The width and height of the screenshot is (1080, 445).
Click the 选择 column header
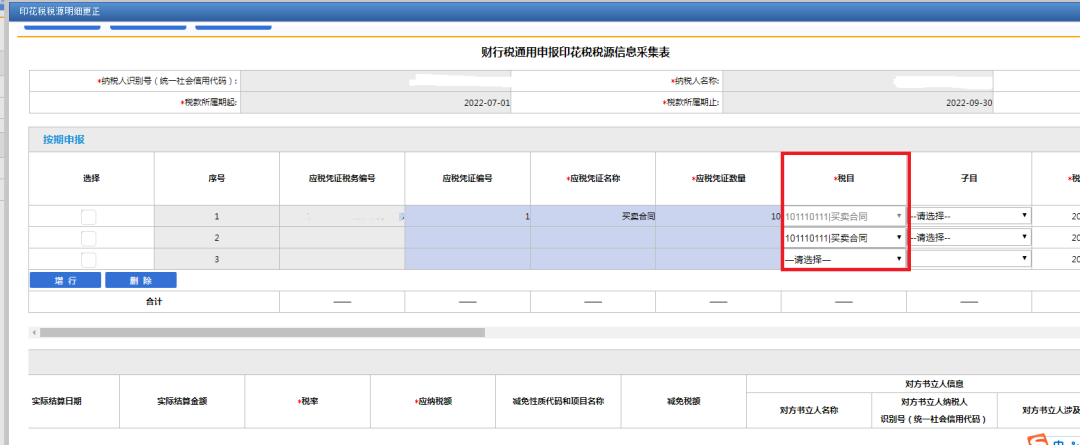click(x=92, y=178)
